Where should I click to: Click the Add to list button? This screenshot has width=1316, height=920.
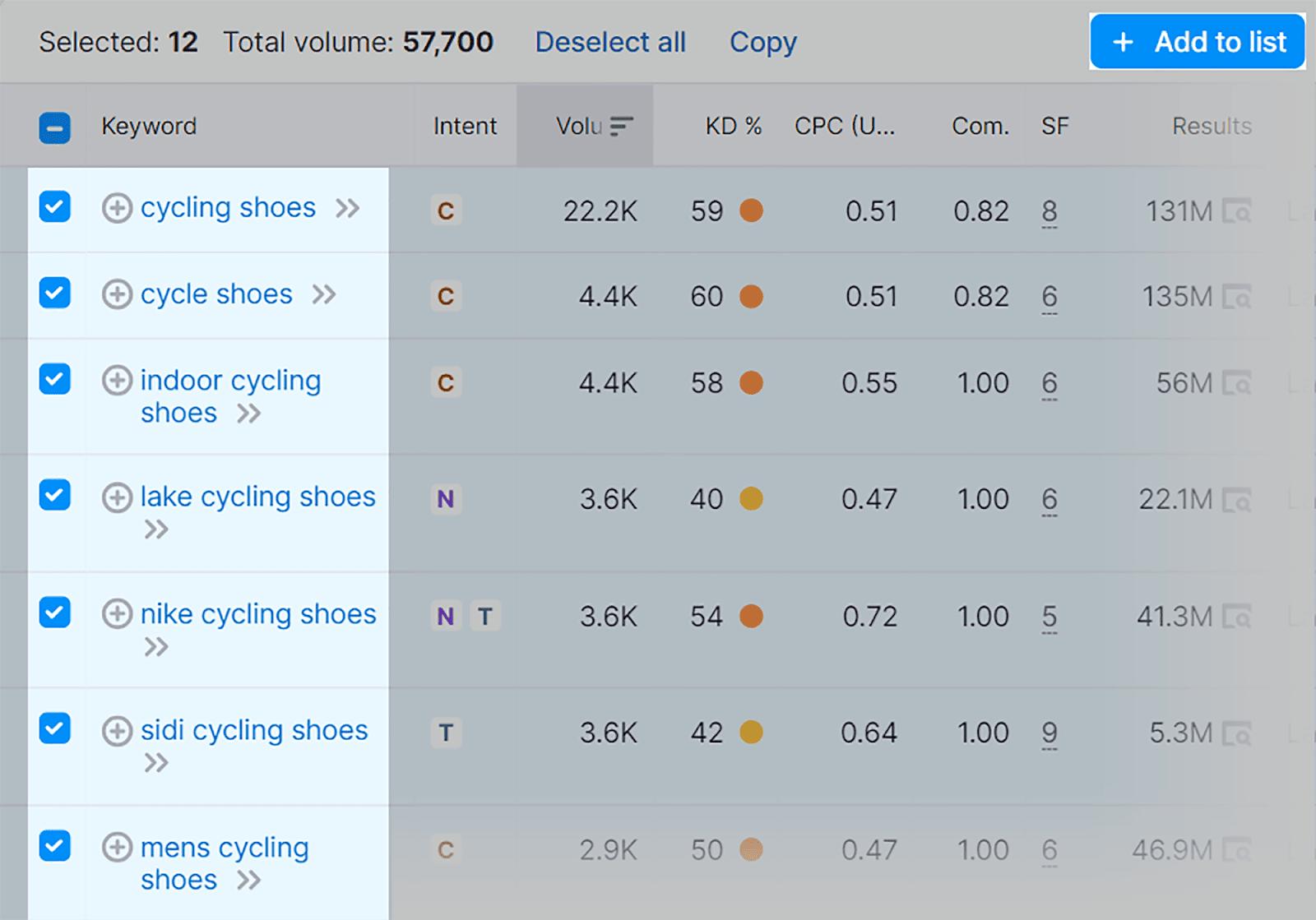click(1197, 42)
